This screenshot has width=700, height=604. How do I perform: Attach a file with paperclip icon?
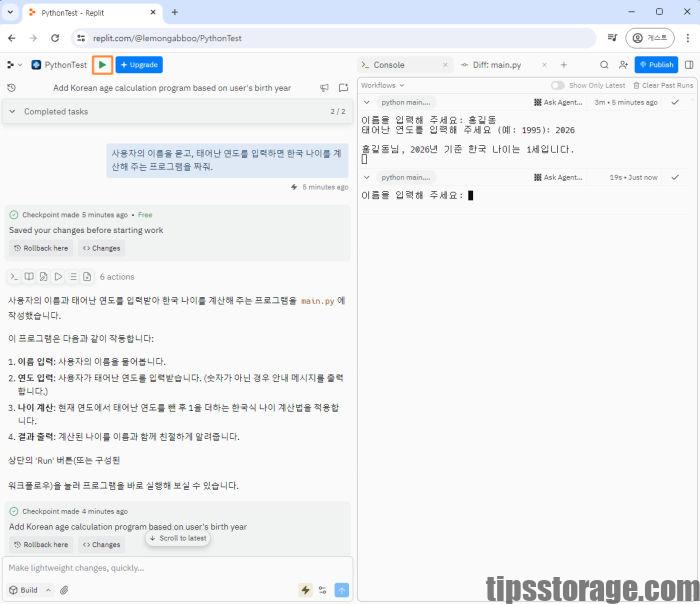pos(64,590)
